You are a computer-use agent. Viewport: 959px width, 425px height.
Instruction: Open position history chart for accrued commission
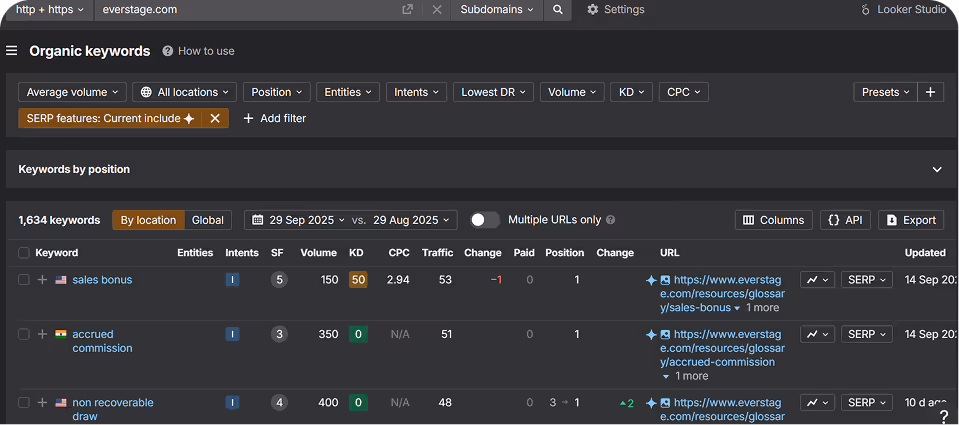pos(817,334)
